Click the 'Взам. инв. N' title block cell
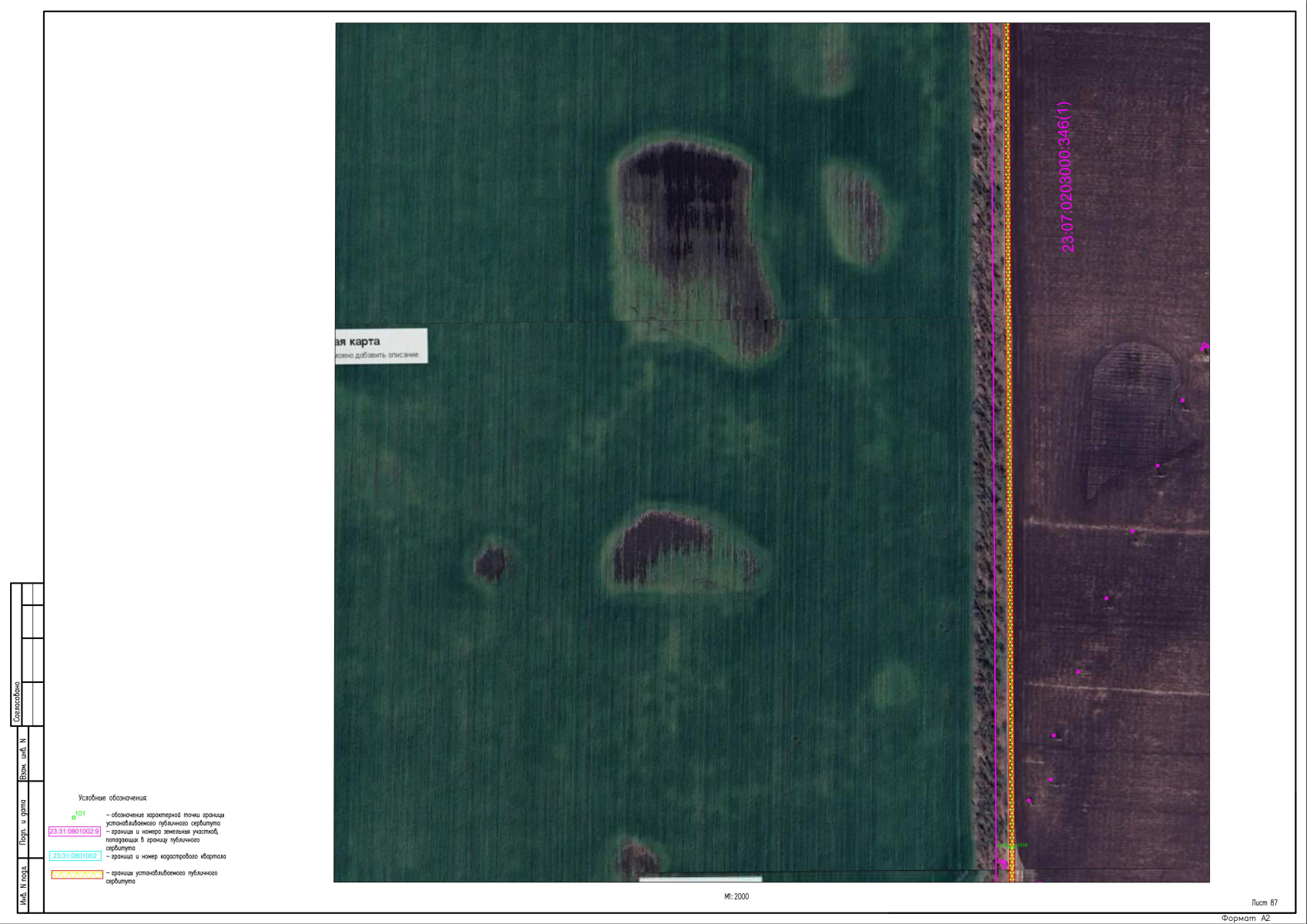This screenshot has width=1307, height=924. click(23, 759)
